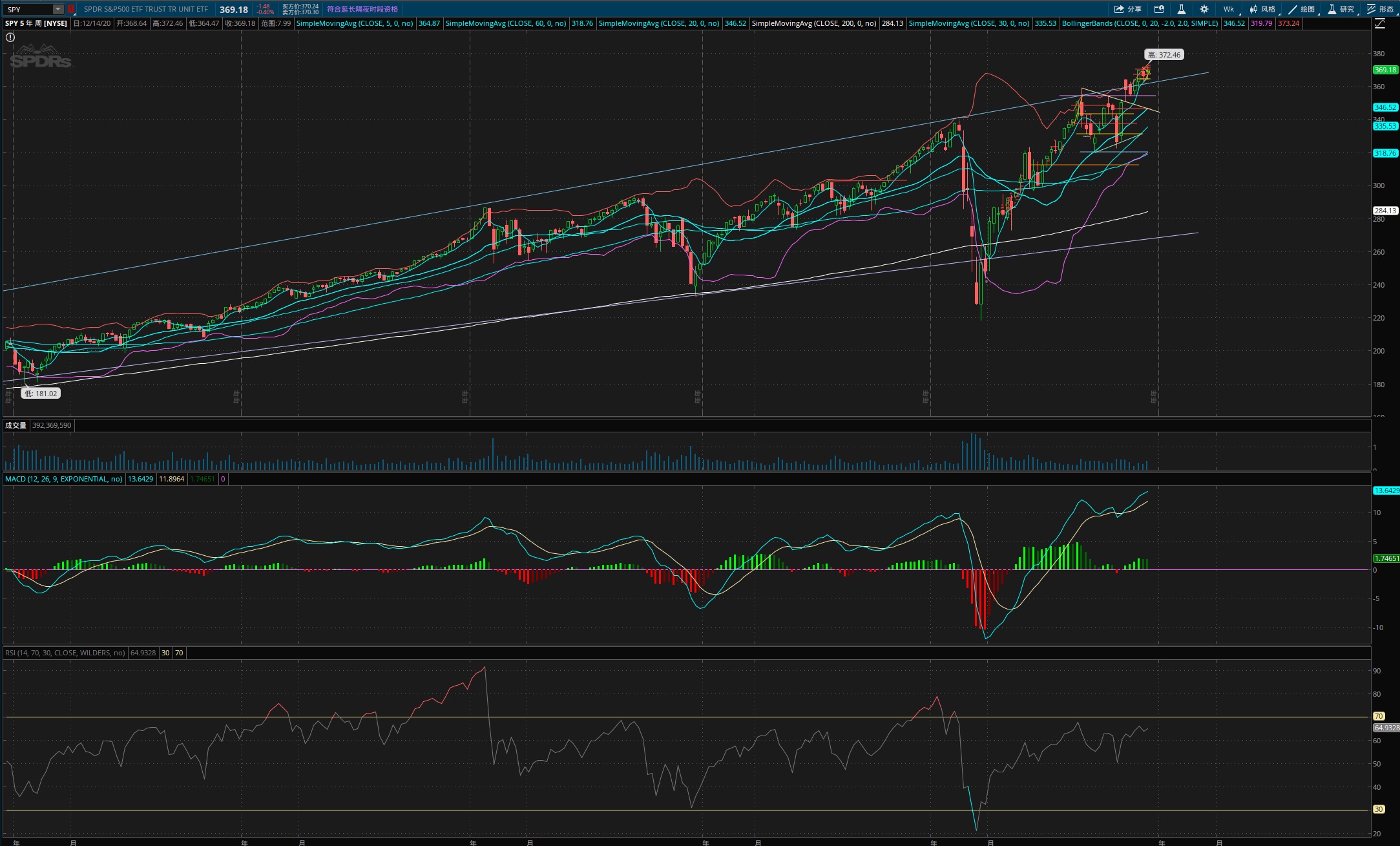Image resolution: width=1400 pixels, height=846 pixels.
Task: Click the BollingerBands study label
Action: click(1140, 23)
